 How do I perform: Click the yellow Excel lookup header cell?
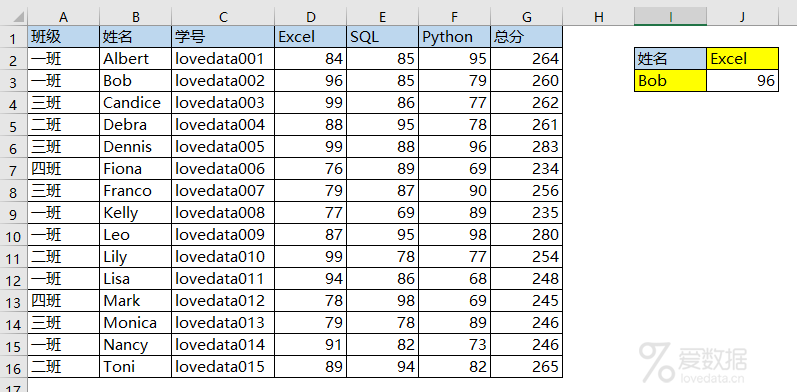click(x=743, y=59)
